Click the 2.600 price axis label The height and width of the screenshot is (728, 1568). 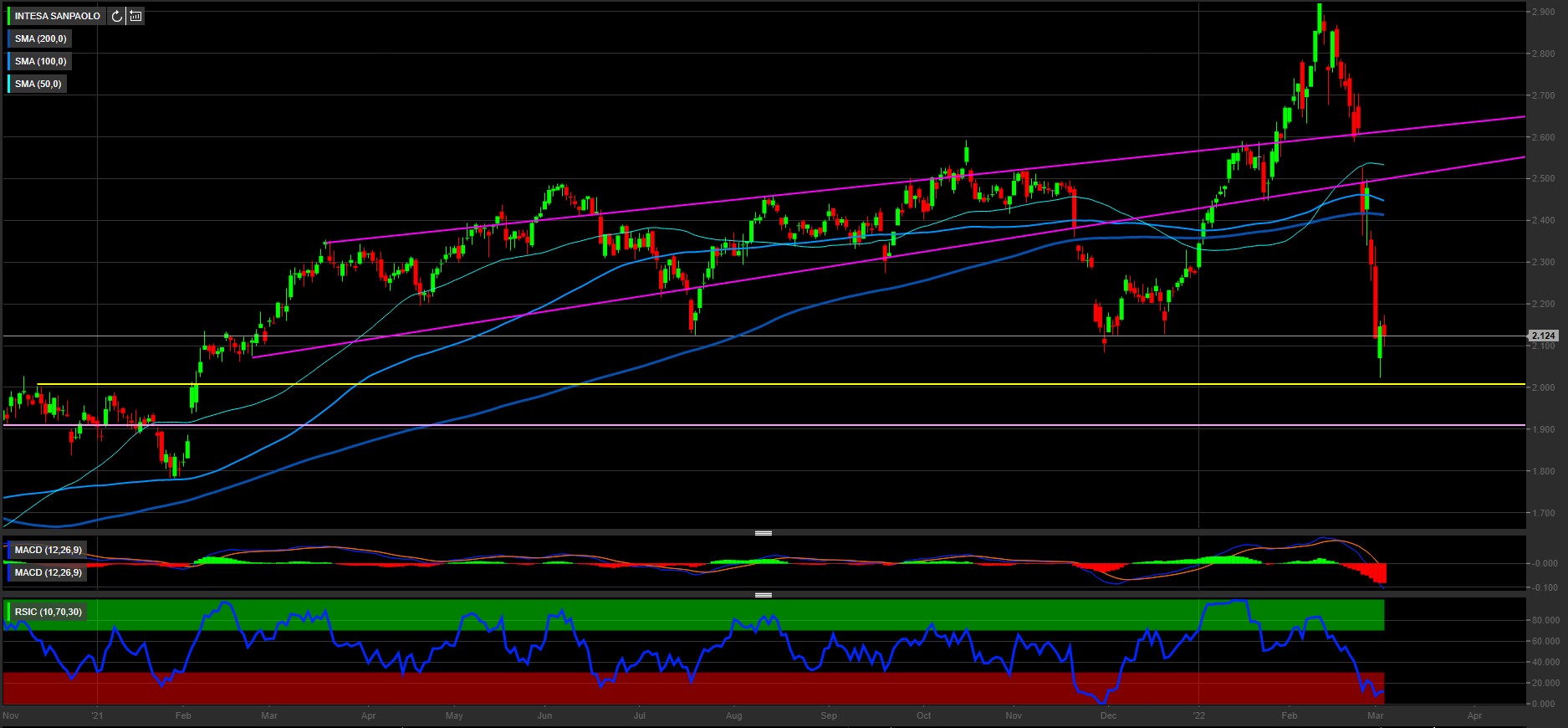click(1543, 137)
